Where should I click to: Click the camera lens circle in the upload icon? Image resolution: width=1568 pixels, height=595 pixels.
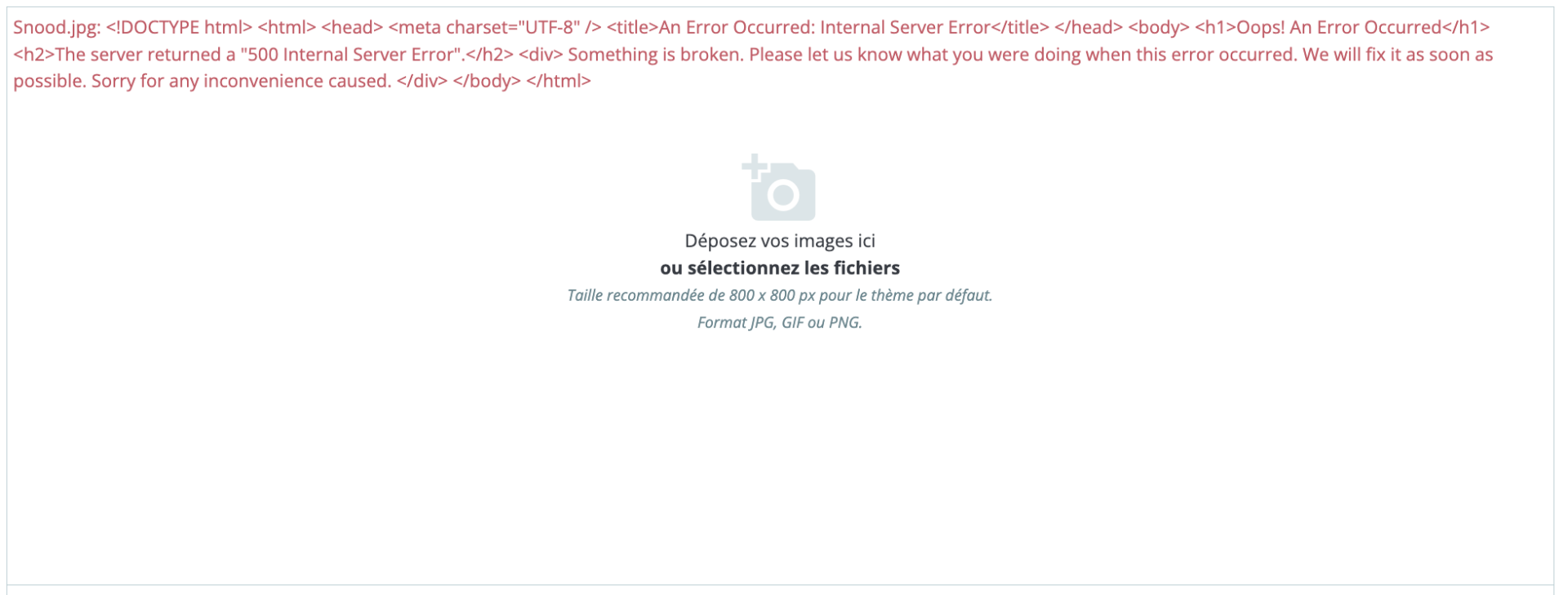coord(784,195)
